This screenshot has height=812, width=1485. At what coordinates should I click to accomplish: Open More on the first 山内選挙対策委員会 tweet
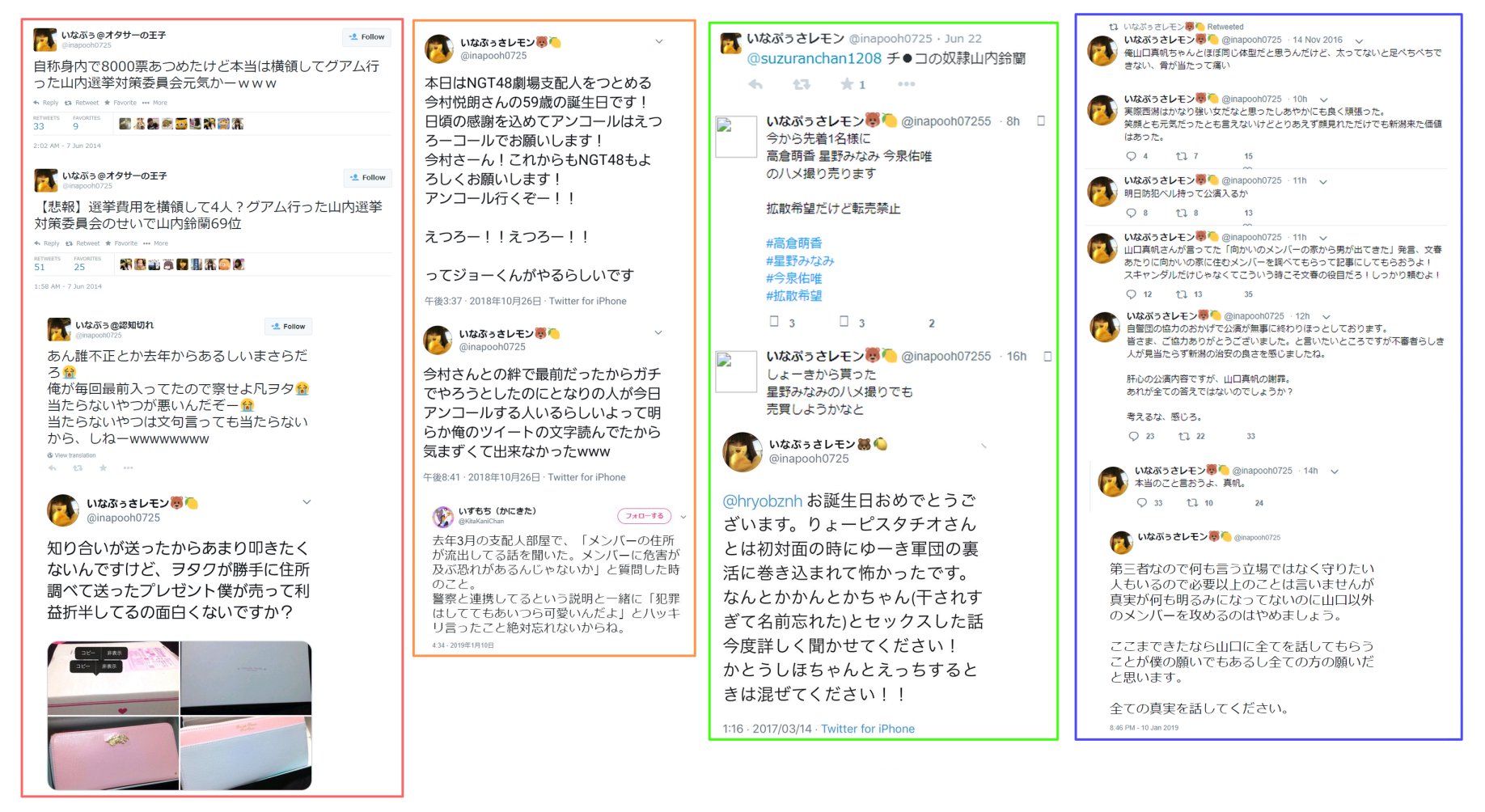(x=155, y=103)
